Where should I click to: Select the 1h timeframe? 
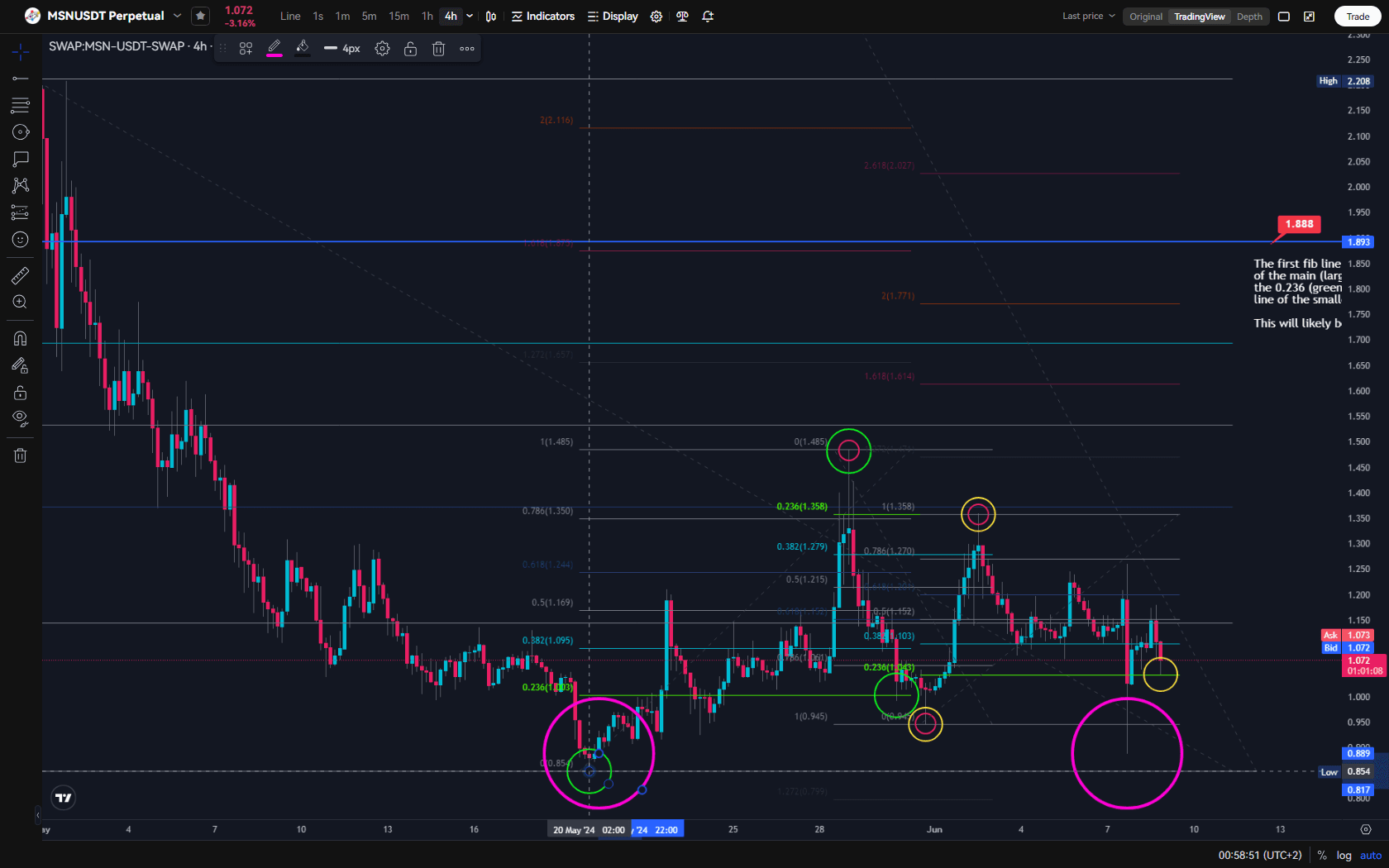click(427, 16)
